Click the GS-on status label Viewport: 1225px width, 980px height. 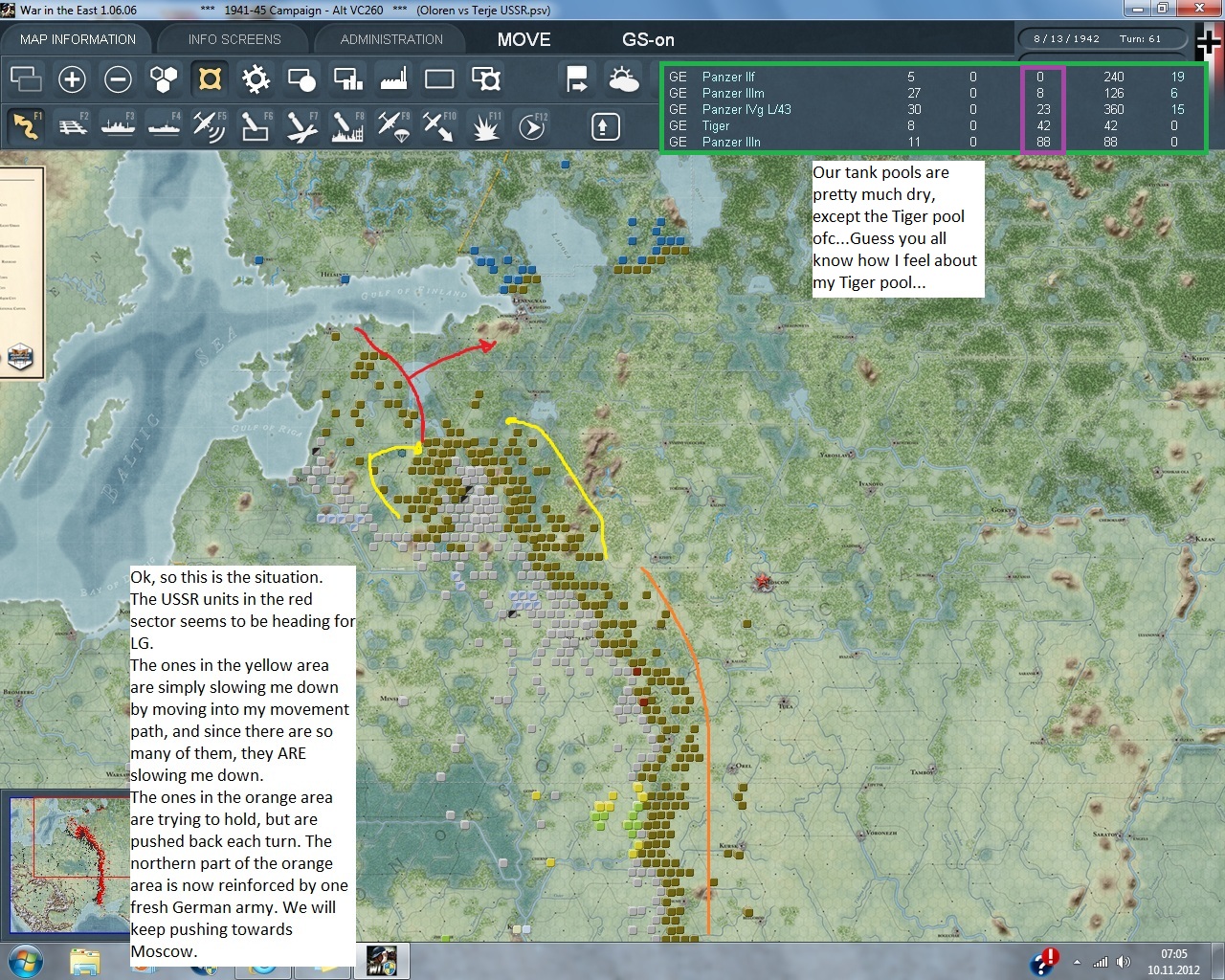648,39
